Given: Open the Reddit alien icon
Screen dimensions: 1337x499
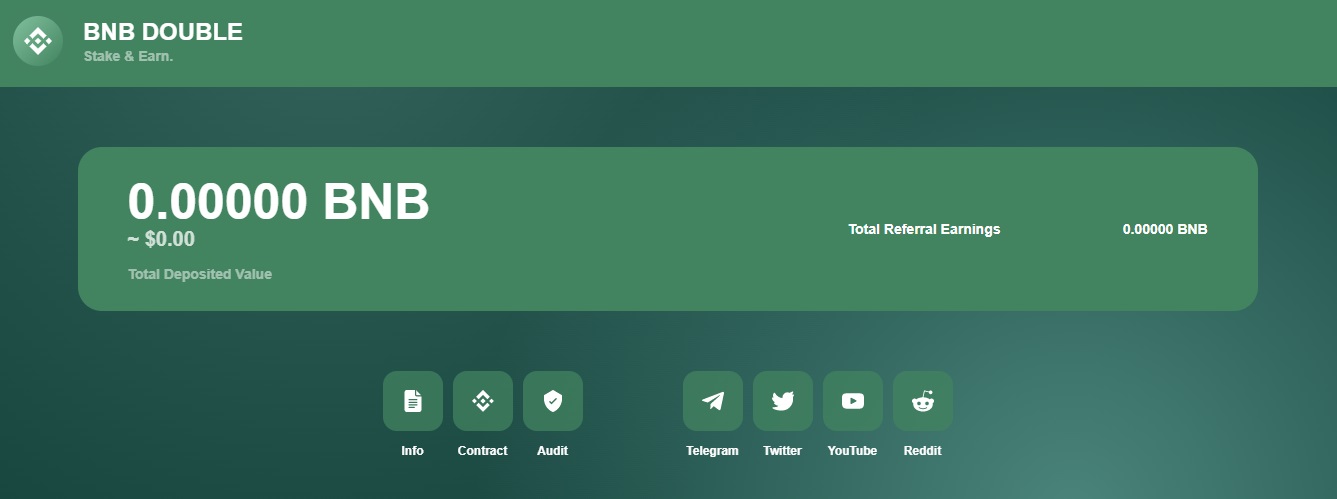Looking at the screenshot, I should [x=923, y=401].
